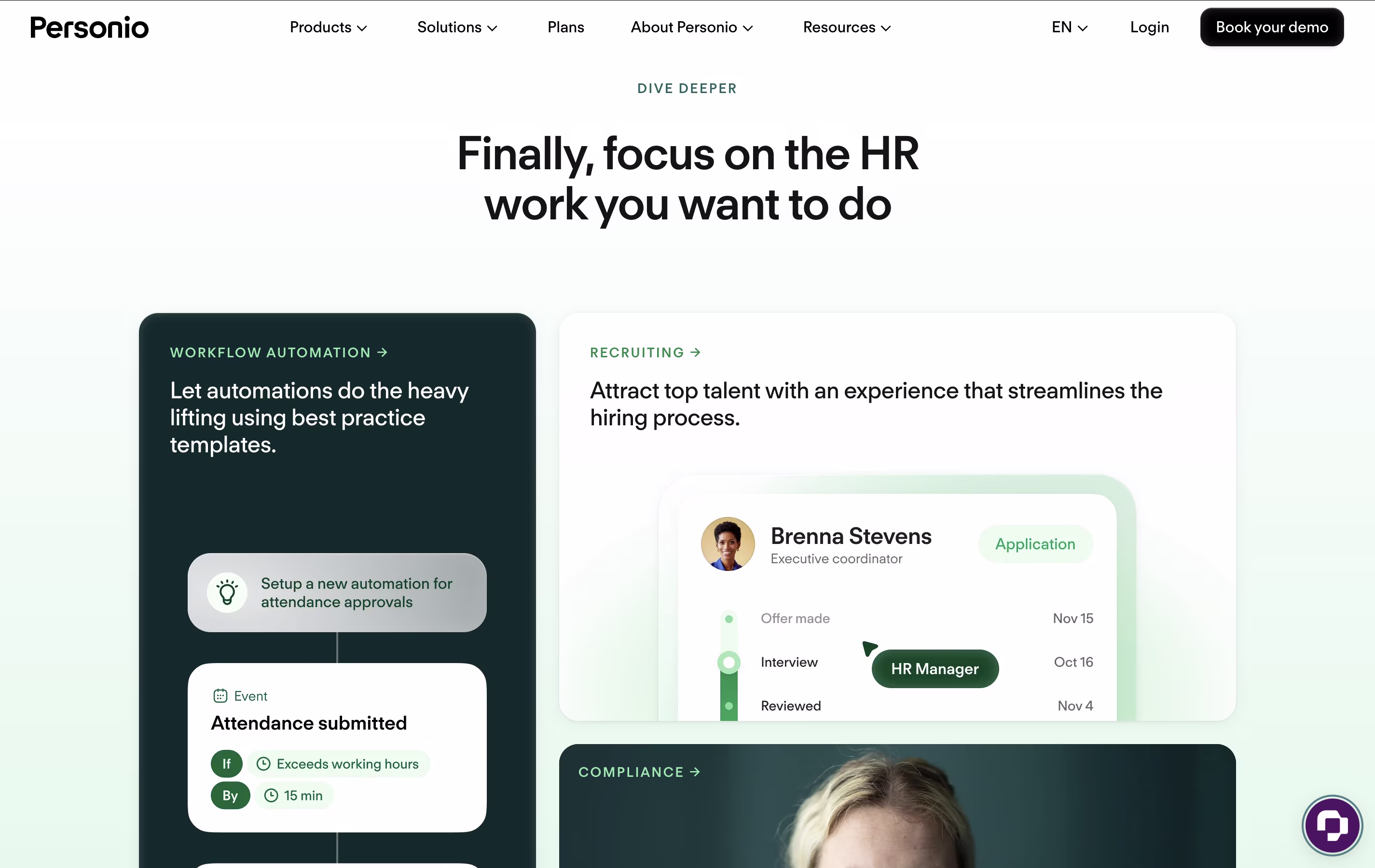Click the lightbulb icon in automation card

(x=227, y=592)
